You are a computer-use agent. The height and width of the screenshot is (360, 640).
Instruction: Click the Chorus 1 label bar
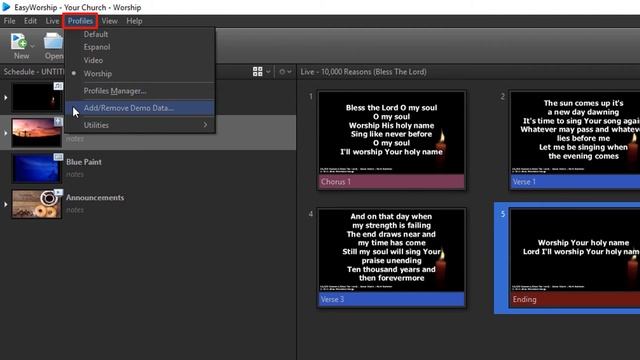[391, 182]
